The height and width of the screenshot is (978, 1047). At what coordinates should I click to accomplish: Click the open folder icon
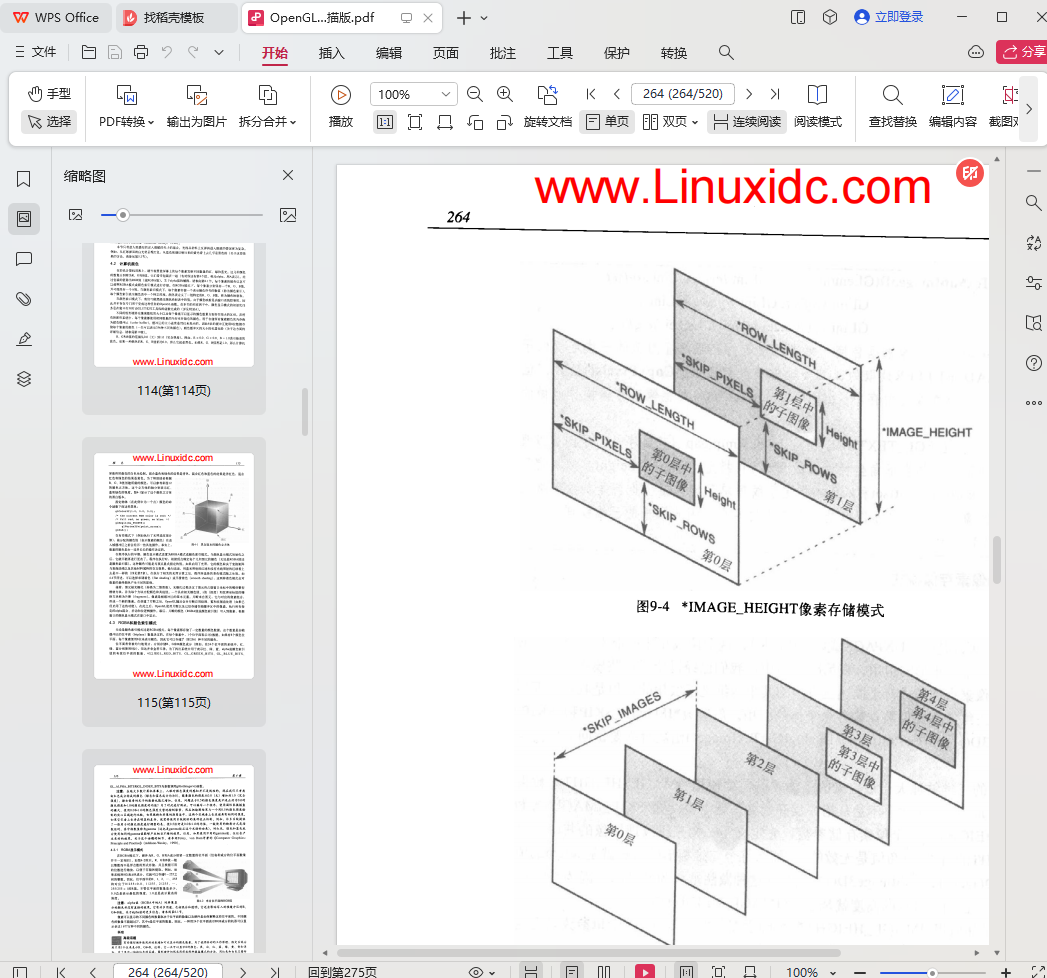coord(89,52)
